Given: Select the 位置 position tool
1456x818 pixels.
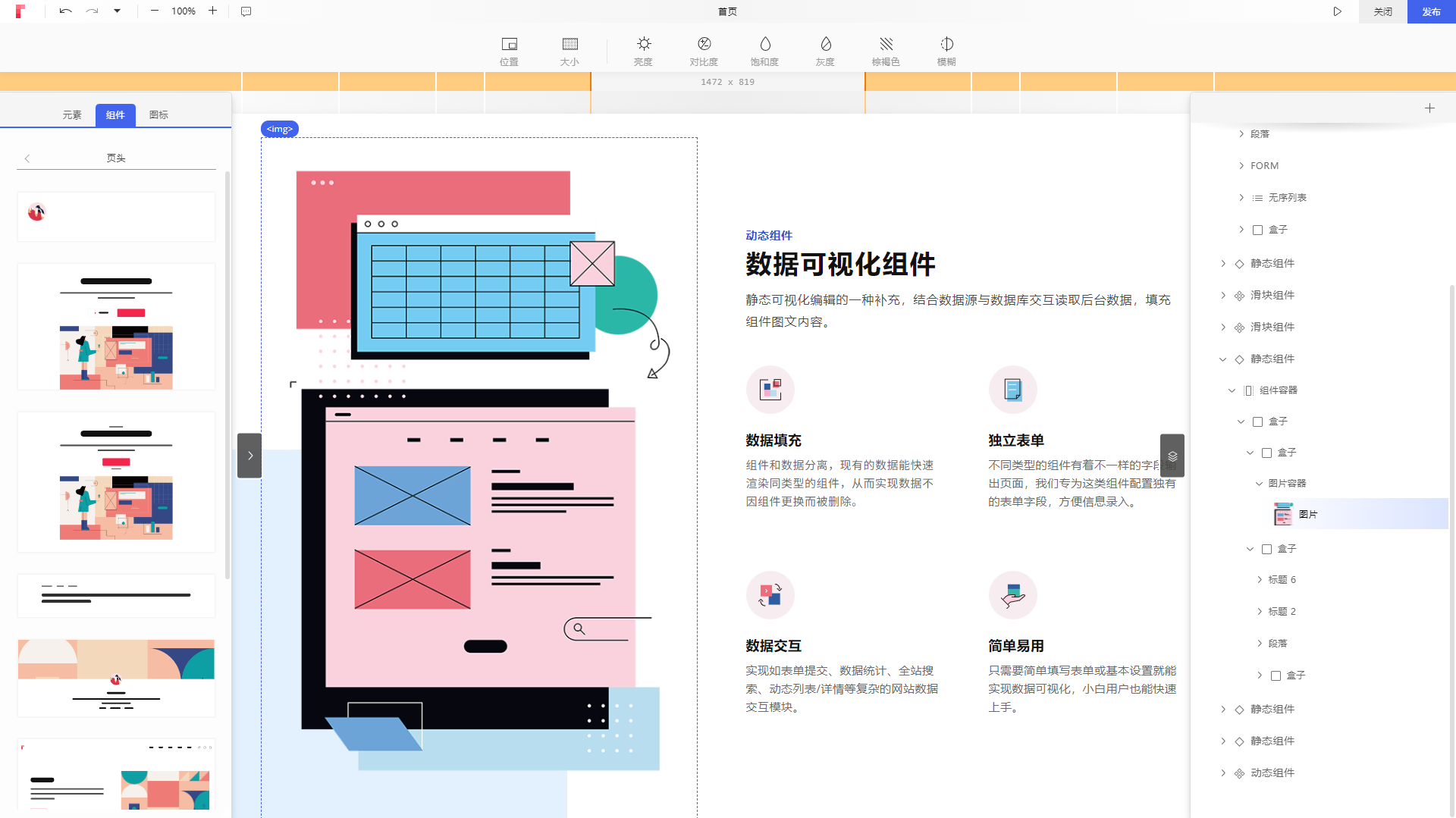Looking at the screenshot, I should (x=510, y=52).
